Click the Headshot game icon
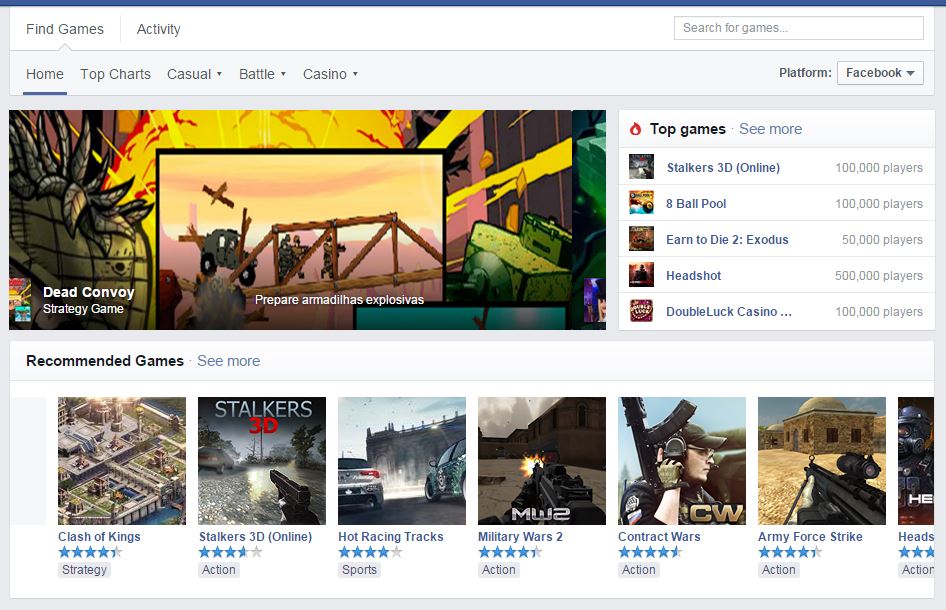 (x=641, y=276)
